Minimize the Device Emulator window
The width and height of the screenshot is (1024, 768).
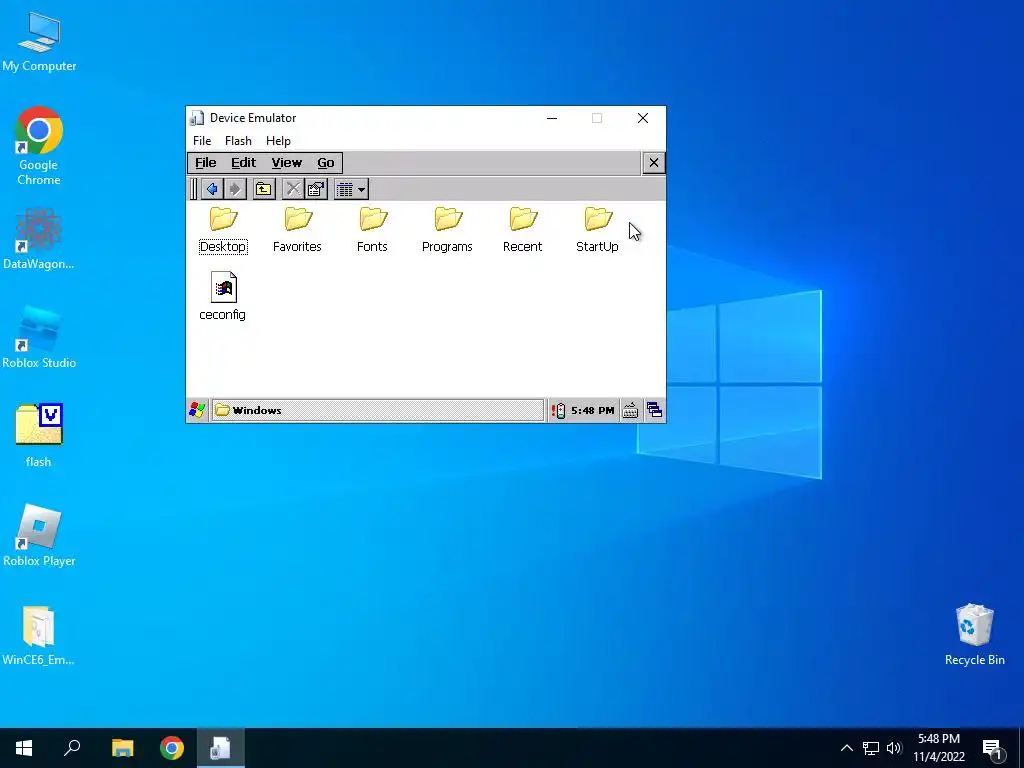[x=552, y=118]
